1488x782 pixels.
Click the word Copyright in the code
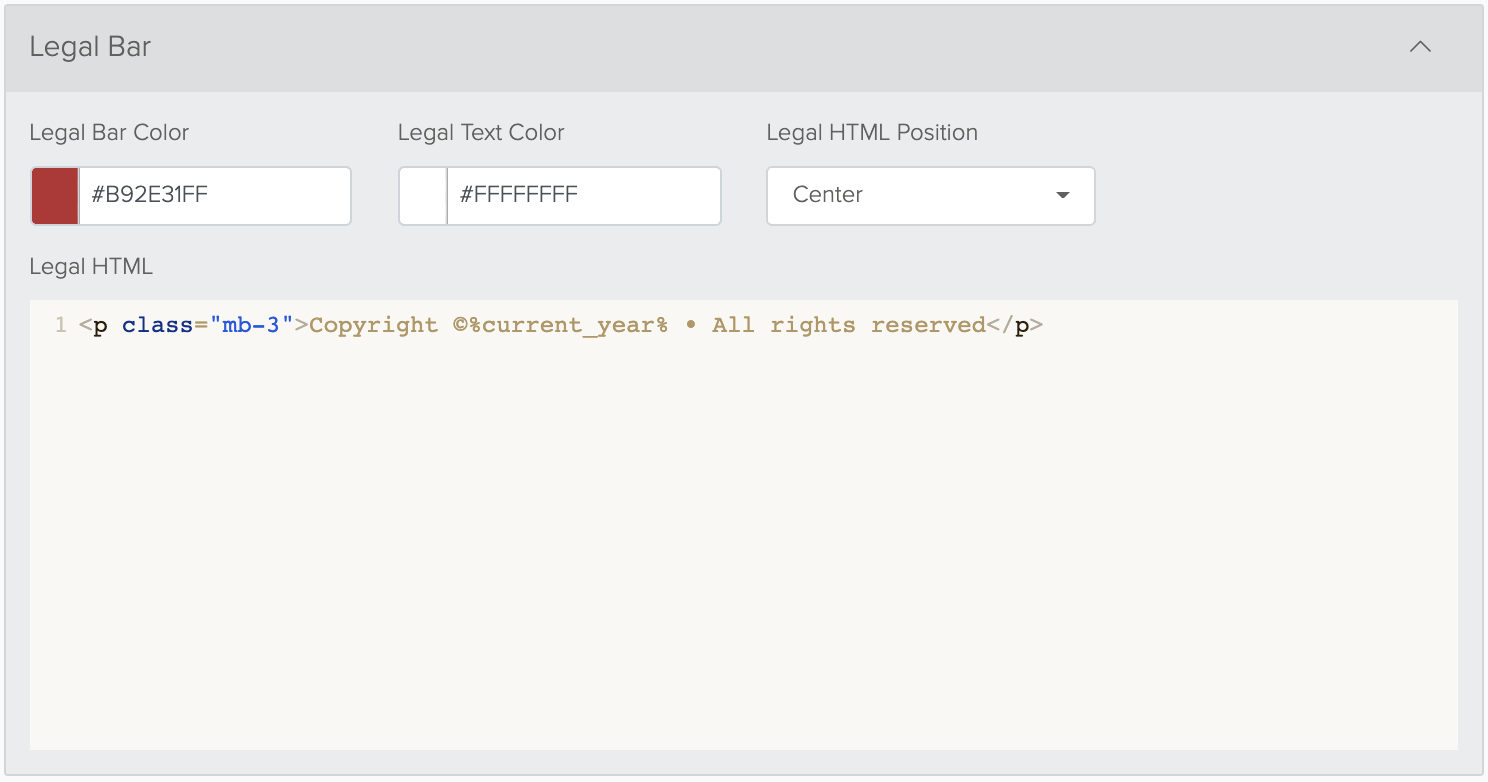tap(373, 325)
